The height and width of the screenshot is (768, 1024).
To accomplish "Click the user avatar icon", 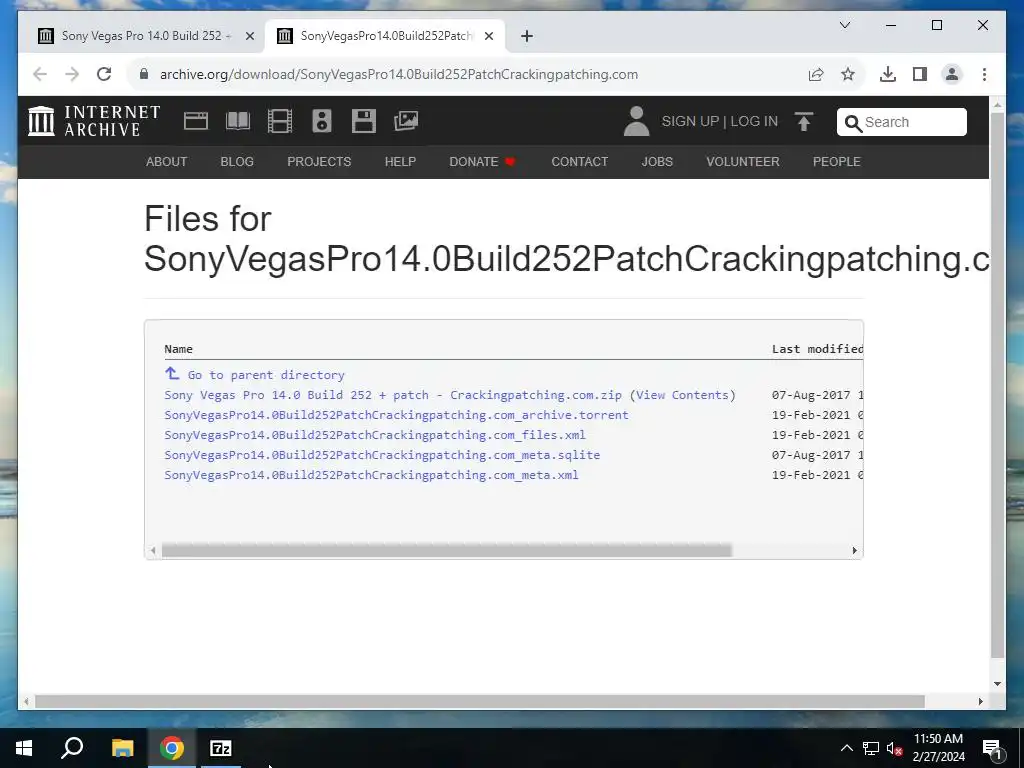I will (x=636, y=121).
